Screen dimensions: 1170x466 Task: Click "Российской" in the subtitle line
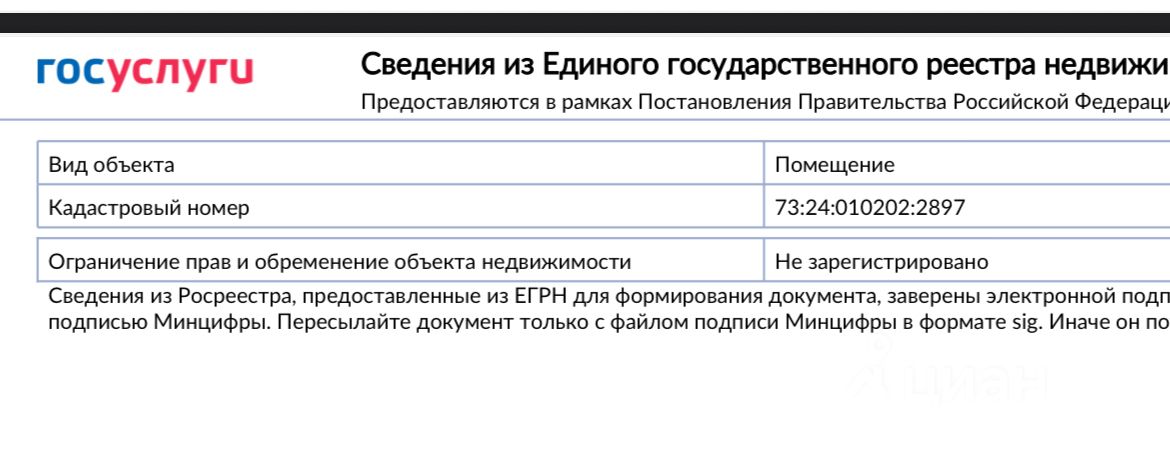coord(1010,102)
